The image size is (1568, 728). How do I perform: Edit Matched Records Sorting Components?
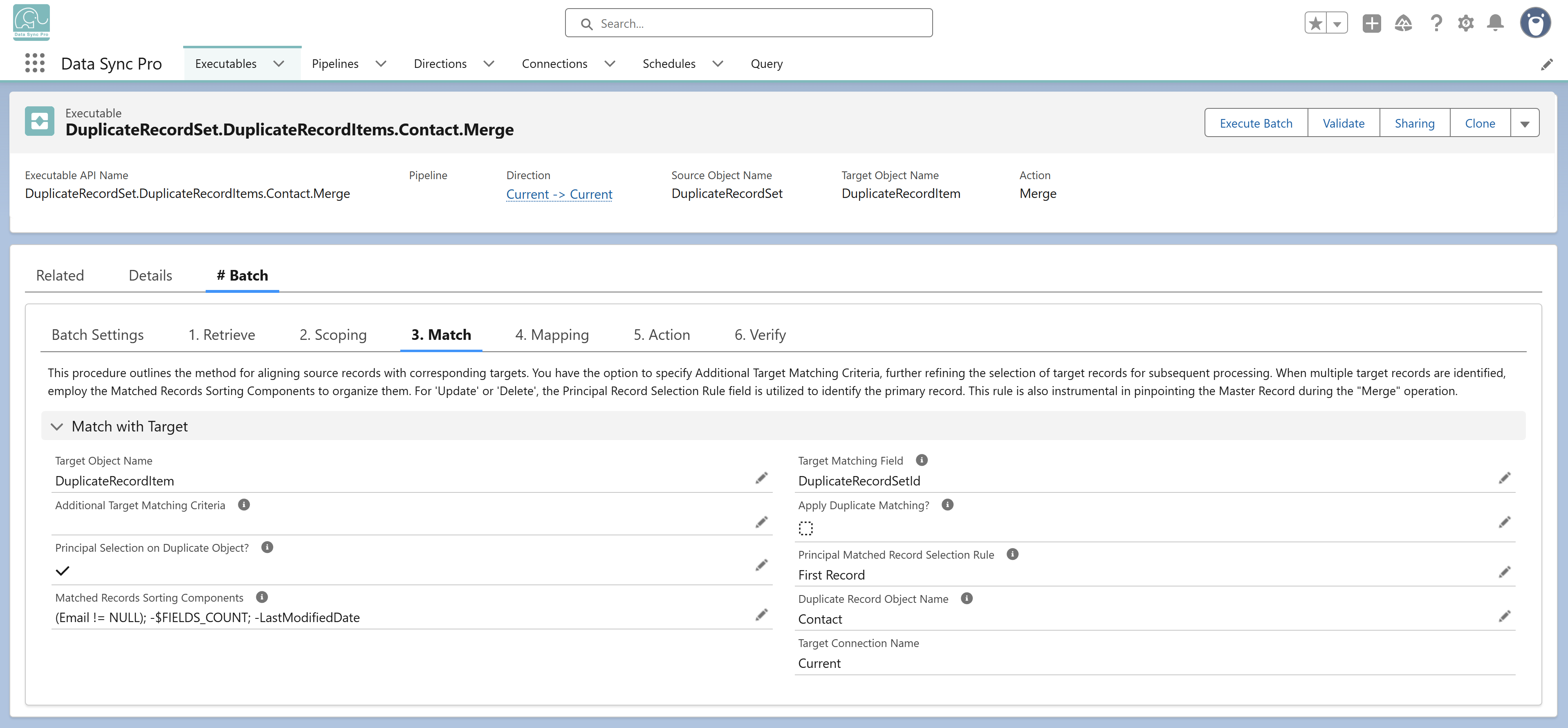coord(761,615)
